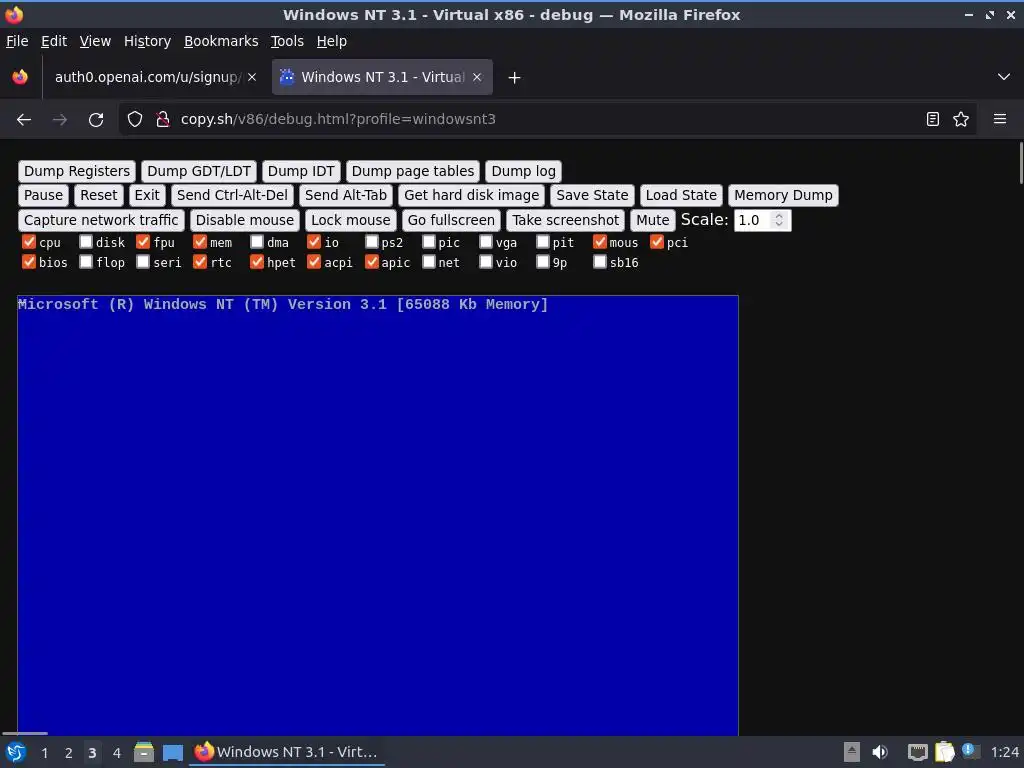
Task: Click Dump IDT button
Action: (x=301, y=171)
